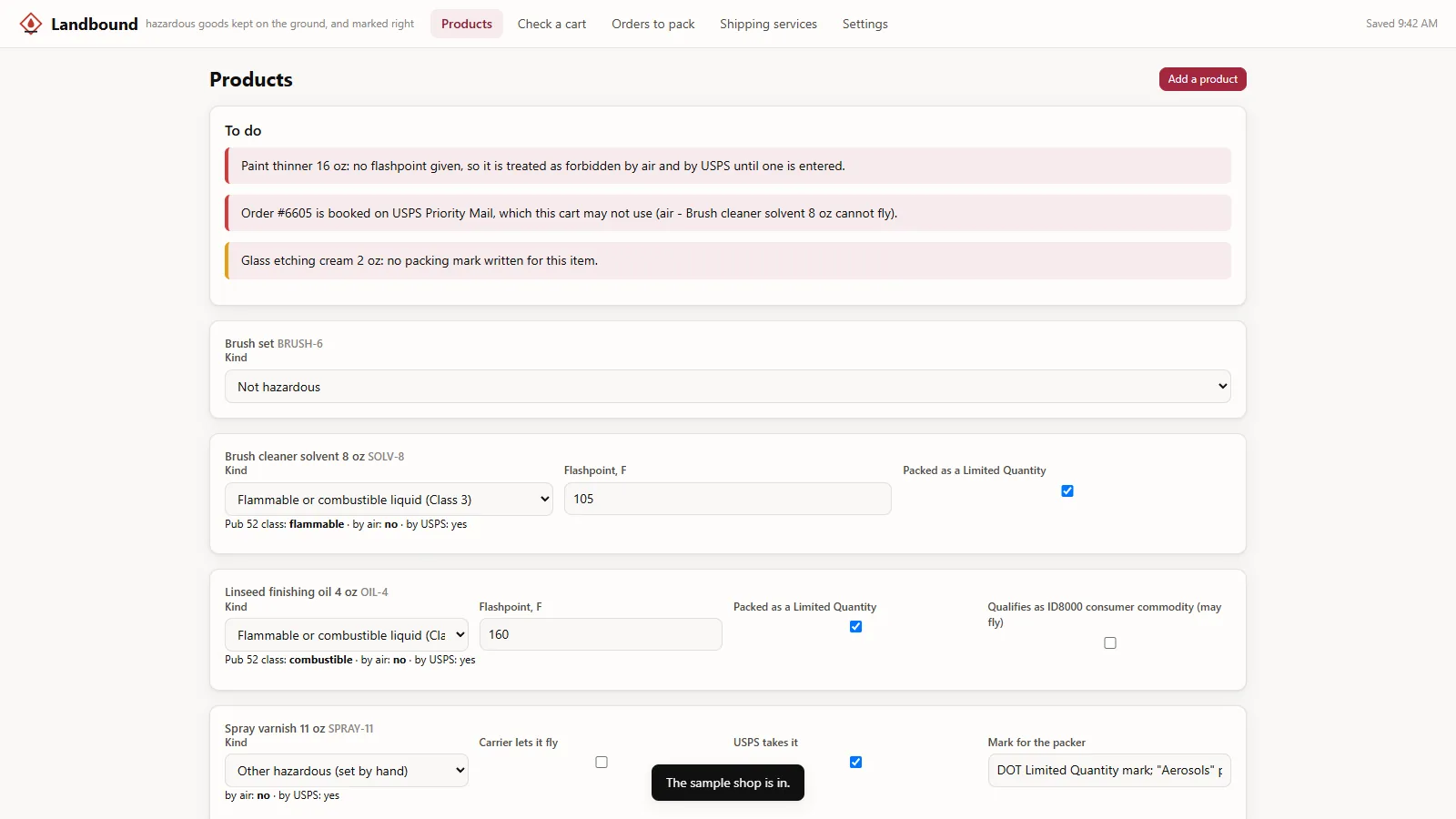Edit Linseed finishing oil flashpoint field
This screenshot has width=1456, height=819.
601,634
